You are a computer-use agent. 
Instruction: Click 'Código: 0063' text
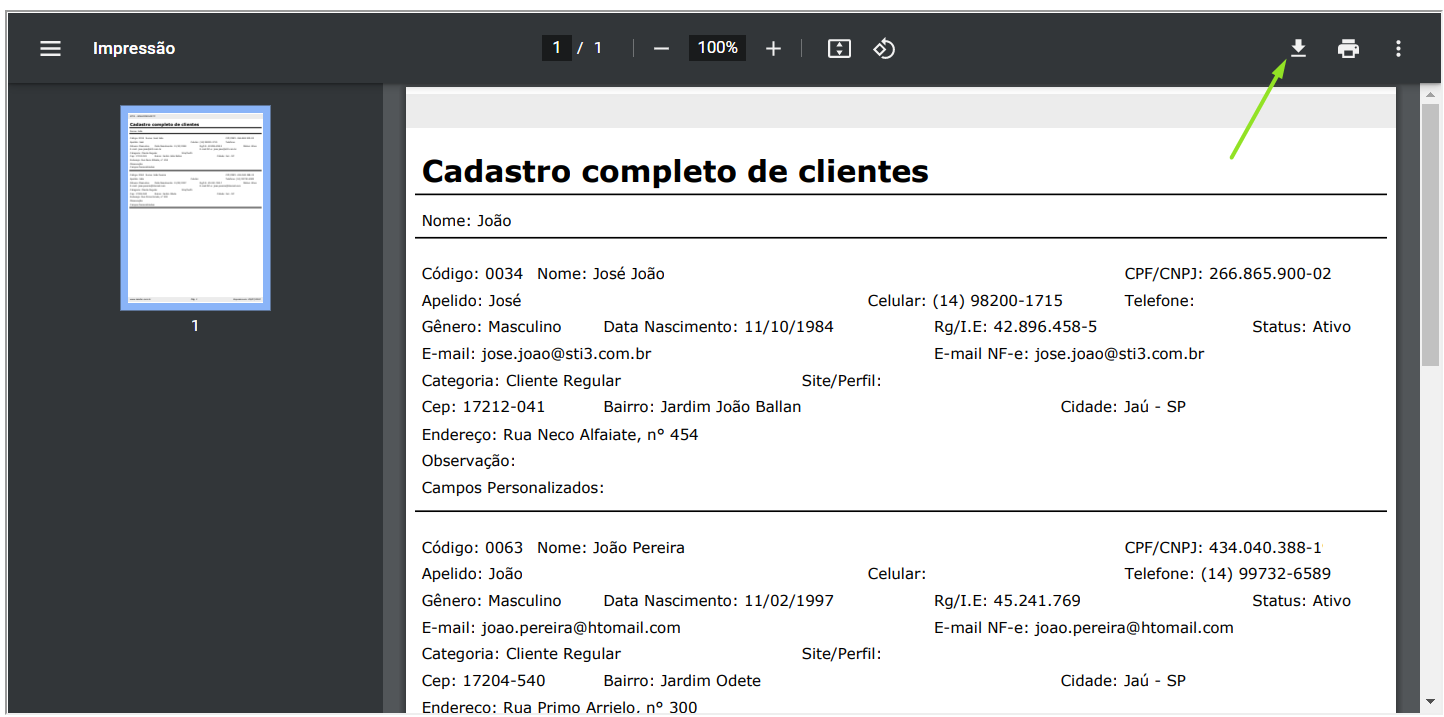point(472,548)
